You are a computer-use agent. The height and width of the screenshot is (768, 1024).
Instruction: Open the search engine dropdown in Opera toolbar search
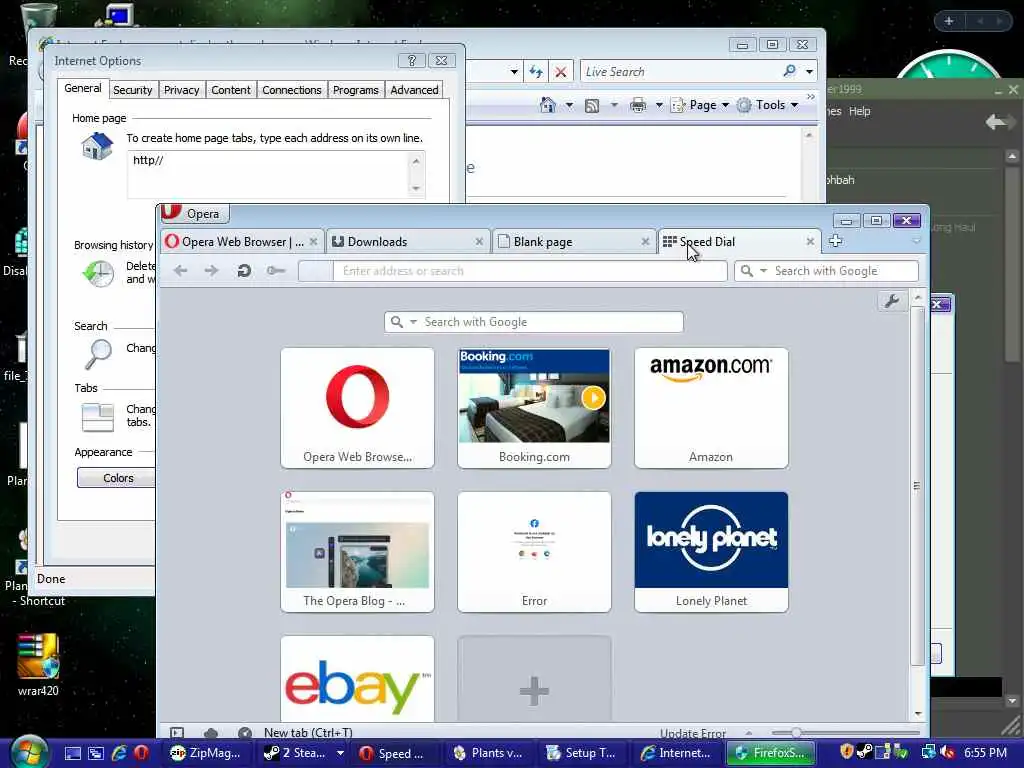click(x=763, y=271)
